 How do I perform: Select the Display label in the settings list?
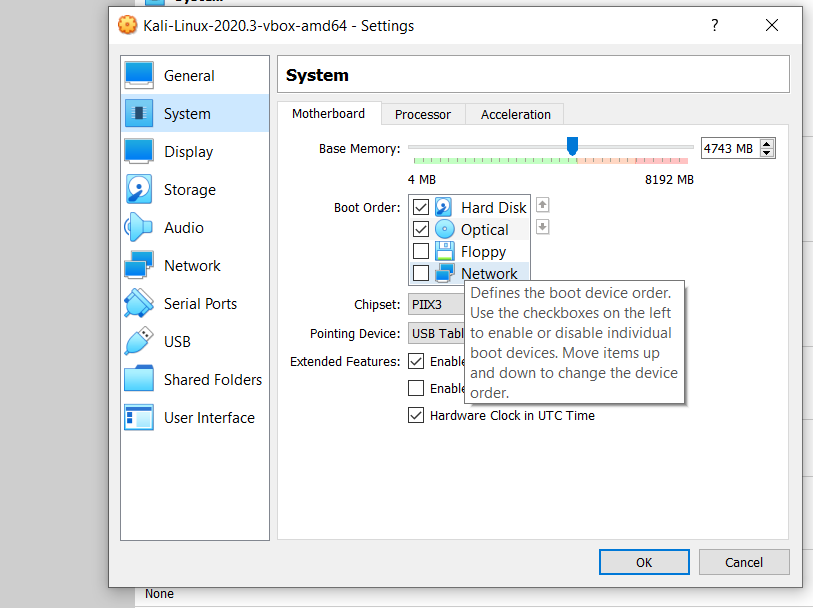pyautogui.click(x=188, y=152)
